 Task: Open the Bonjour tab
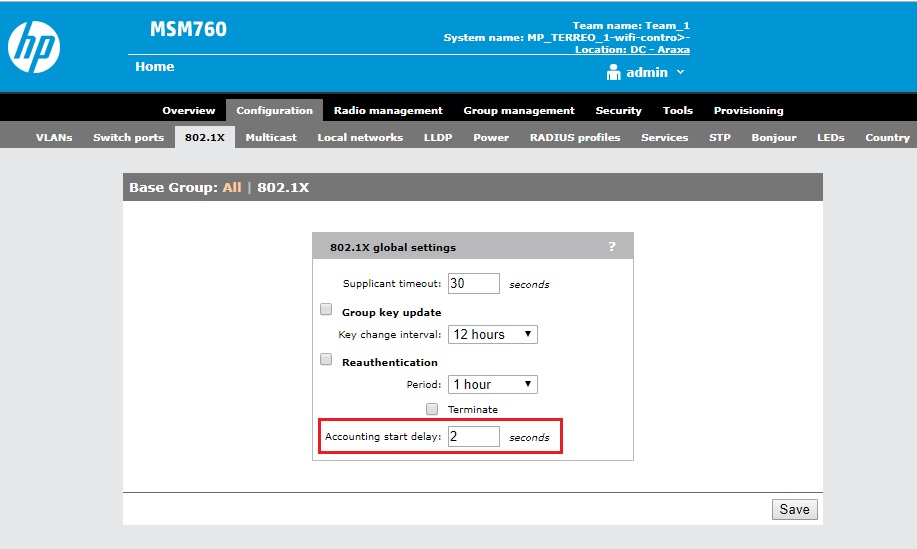(774, 137)
